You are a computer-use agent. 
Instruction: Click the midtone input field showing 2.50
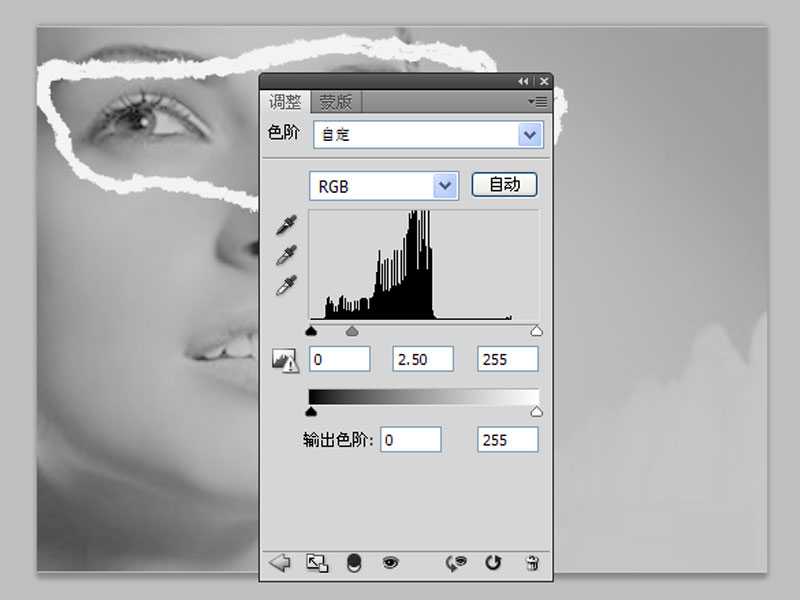click(422, 358)
